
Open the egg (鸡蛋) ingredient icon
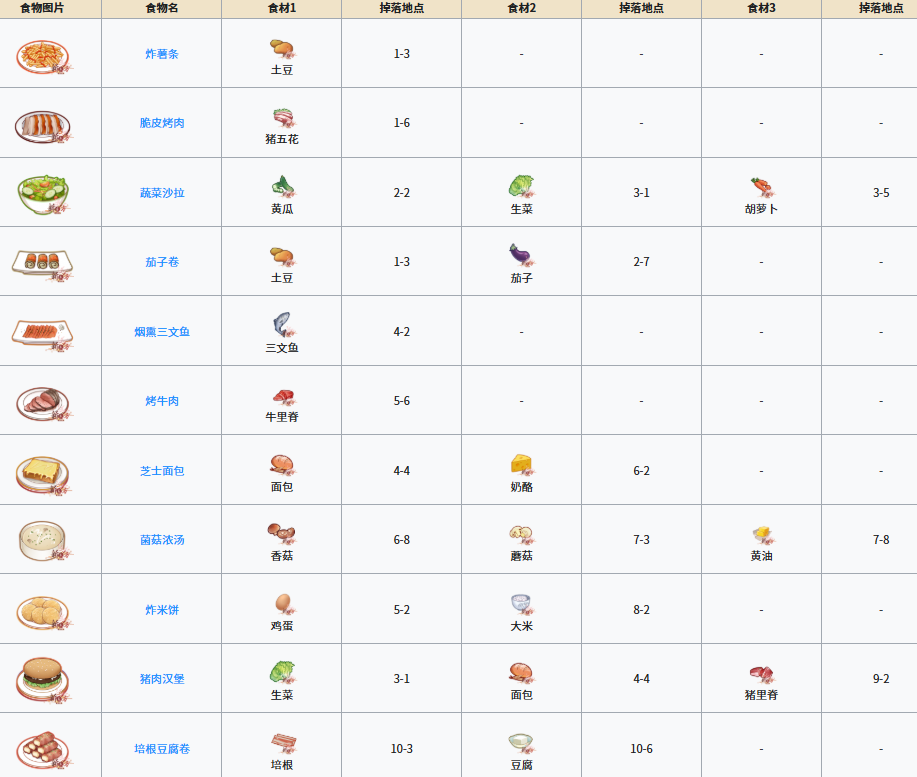pos(281,603)
